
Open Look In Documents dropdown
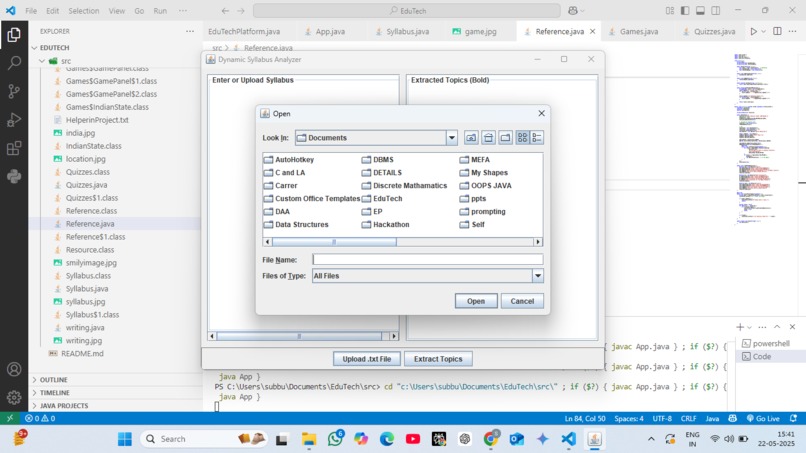pyautogui.click(x=451, y=137)
